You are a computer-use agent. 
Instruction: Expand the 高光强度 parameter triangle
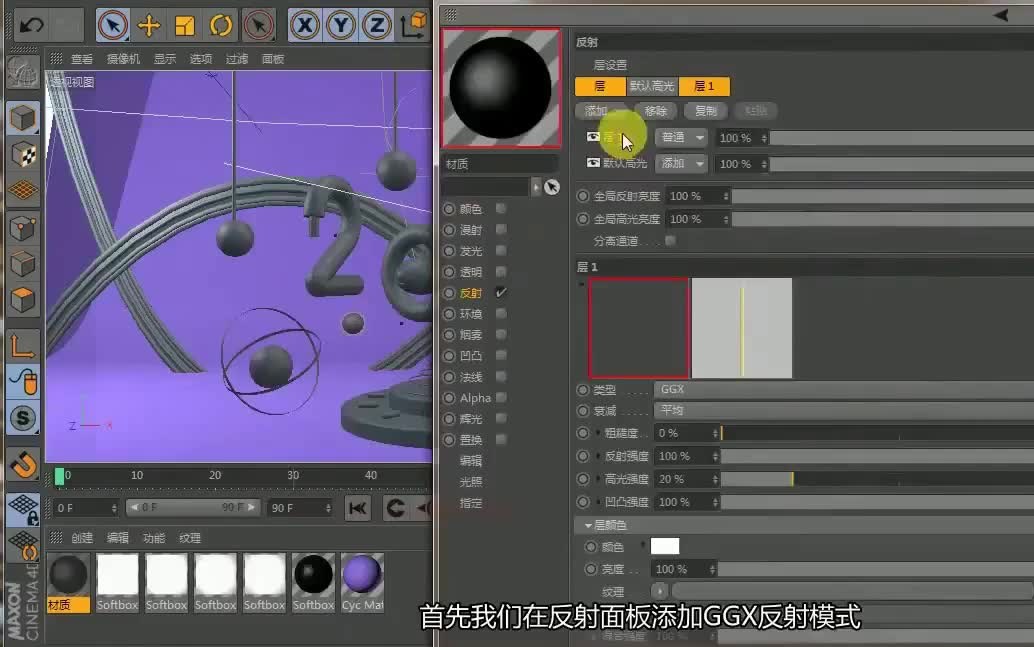[598, 479]
